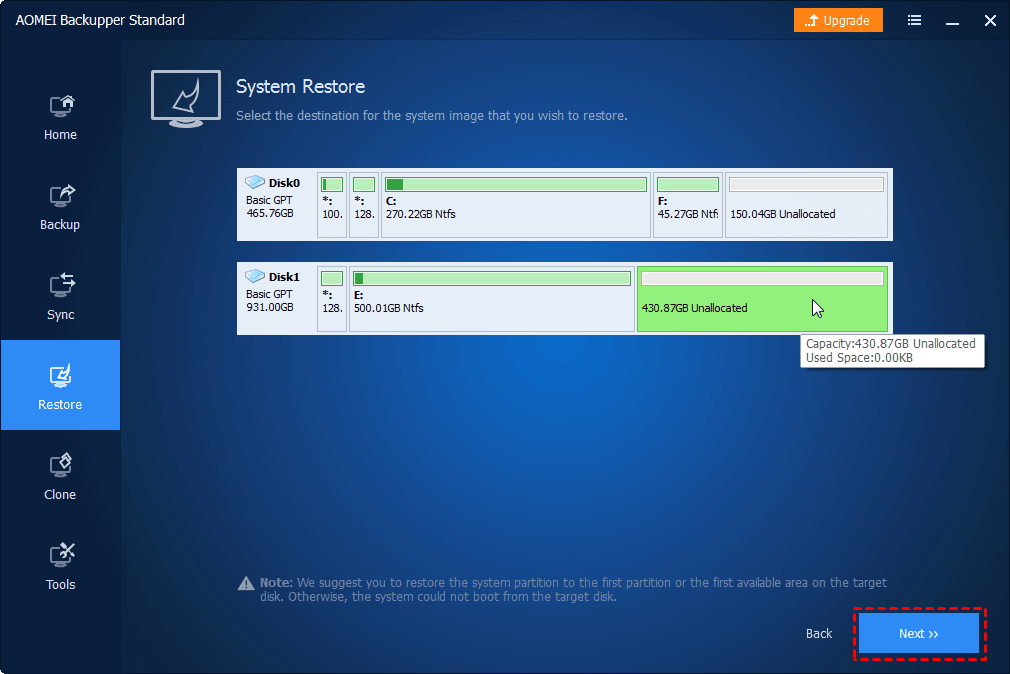
Task: Click the Restore label in sidebar
Action: [x=60, y=405]
